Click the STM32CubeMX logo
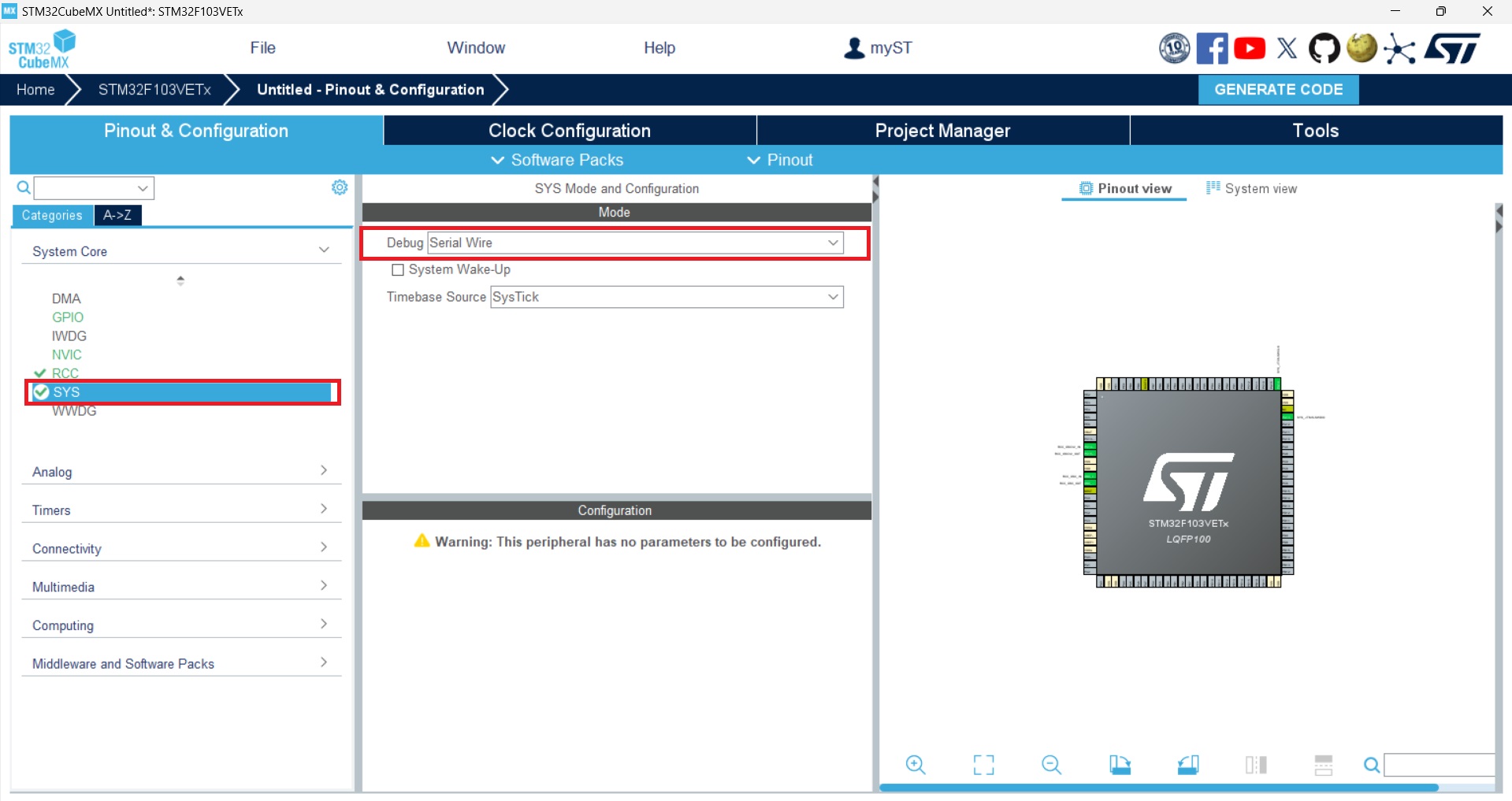This screenshot has height=801, width=1512. coord(42,49)
